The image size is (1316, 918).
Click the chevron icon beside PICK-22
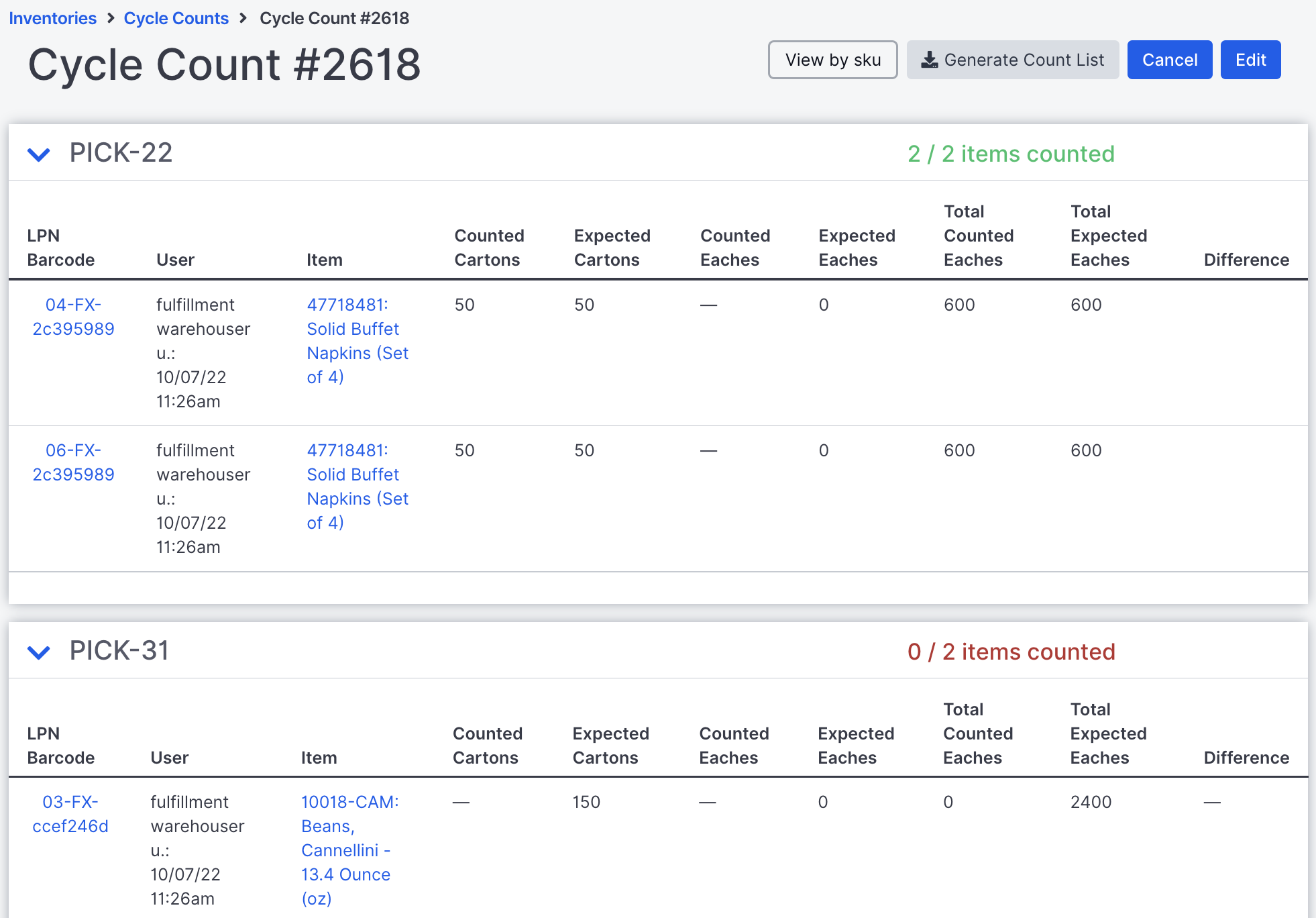click(39, 154)
